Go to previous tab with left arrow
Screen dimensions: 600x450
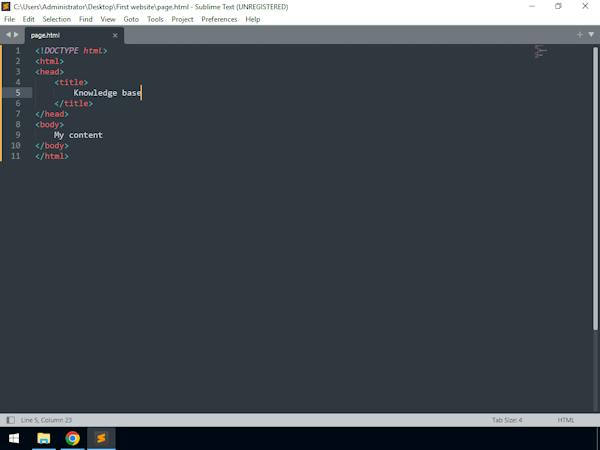click(8, 35)
